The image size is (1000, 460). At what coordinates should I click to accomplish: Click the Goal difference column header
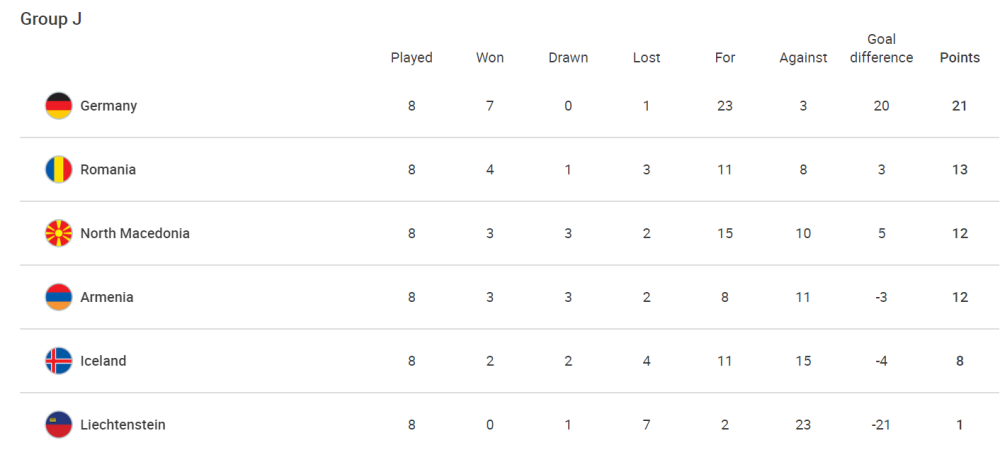point(881,48)
